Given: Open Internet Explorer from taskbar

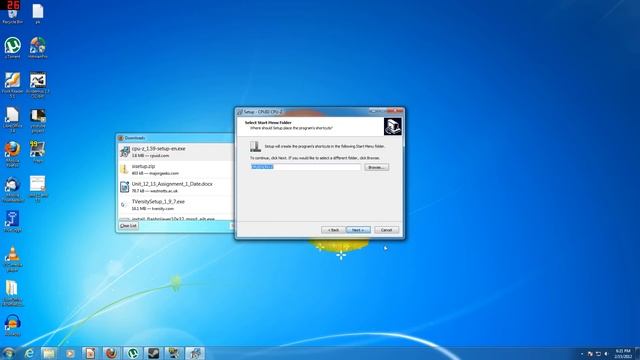Looking at the screenshot, I should (x=29, y=353).
